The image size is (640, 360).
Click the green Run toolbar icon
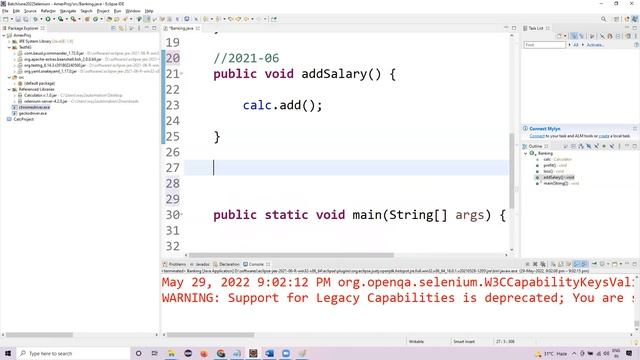point(48,19)
